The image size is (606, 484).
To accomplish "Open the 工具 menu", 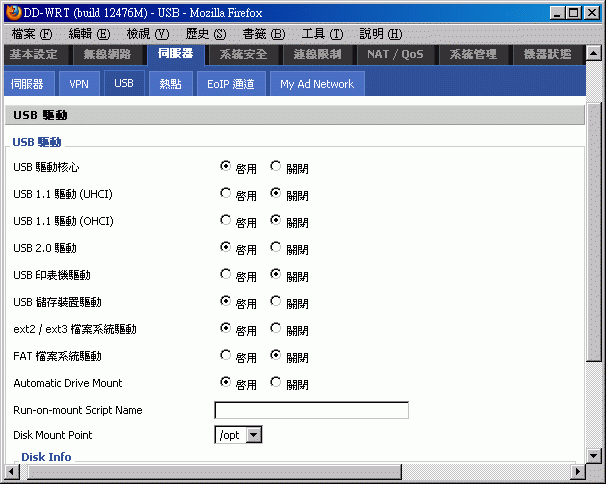I will tap(321, 34).
